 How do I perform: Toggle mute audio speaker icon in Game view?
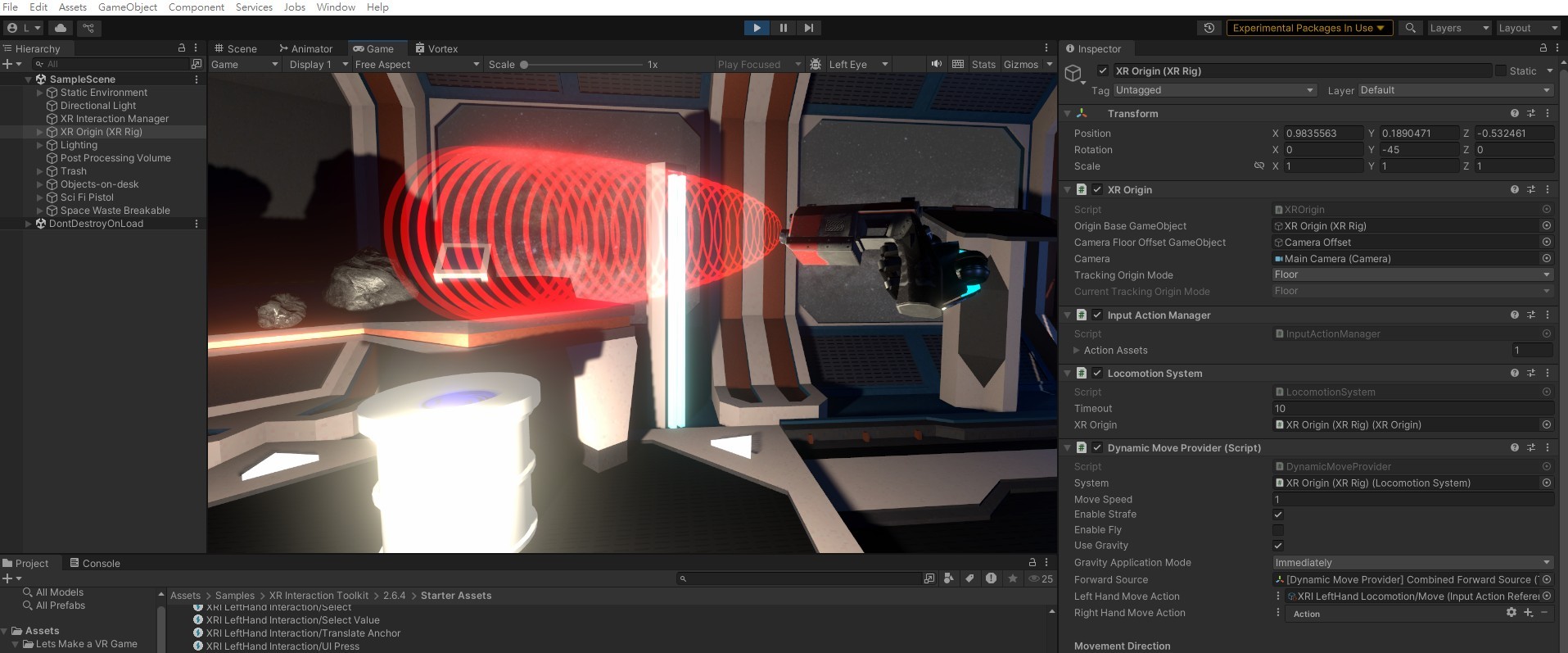point(936,64)
